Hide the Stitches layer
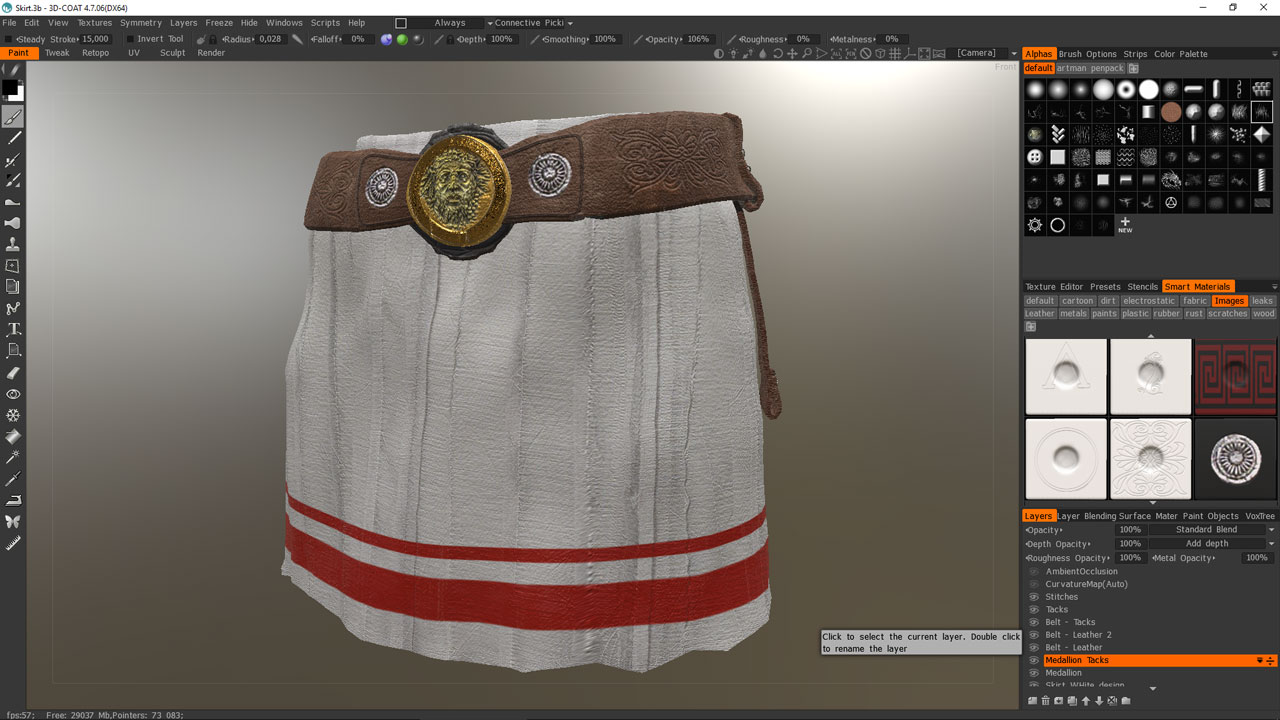Viewport: 1280px width, 720px height. tap(1034, 597)
